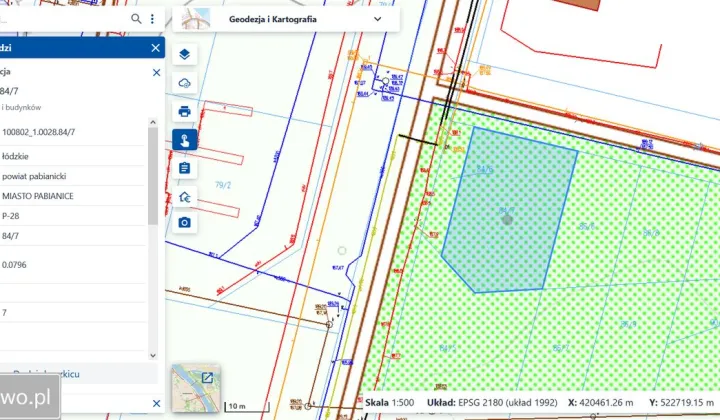Viewport: 720px width, 420px height.
Task: Click the panel vertical scrollbar thumb
Action: [x=153, y=176]
